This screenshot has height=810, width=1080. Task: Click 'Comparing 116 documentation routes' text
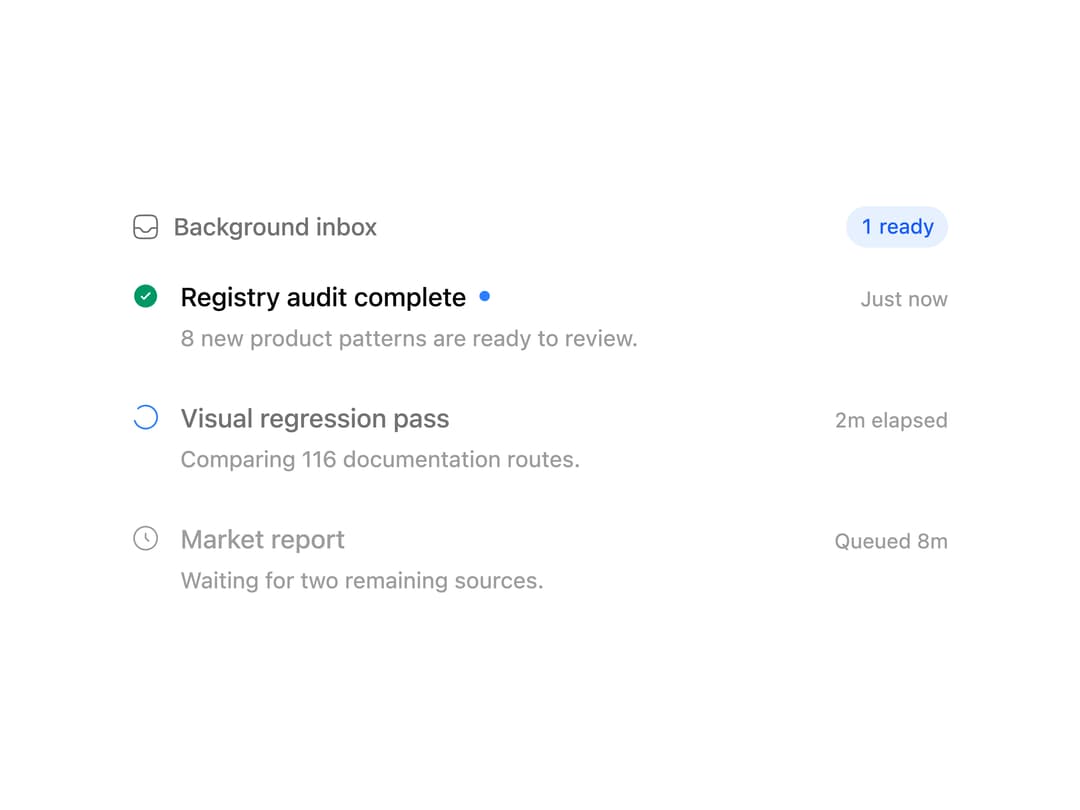click(x=380, y=459)
